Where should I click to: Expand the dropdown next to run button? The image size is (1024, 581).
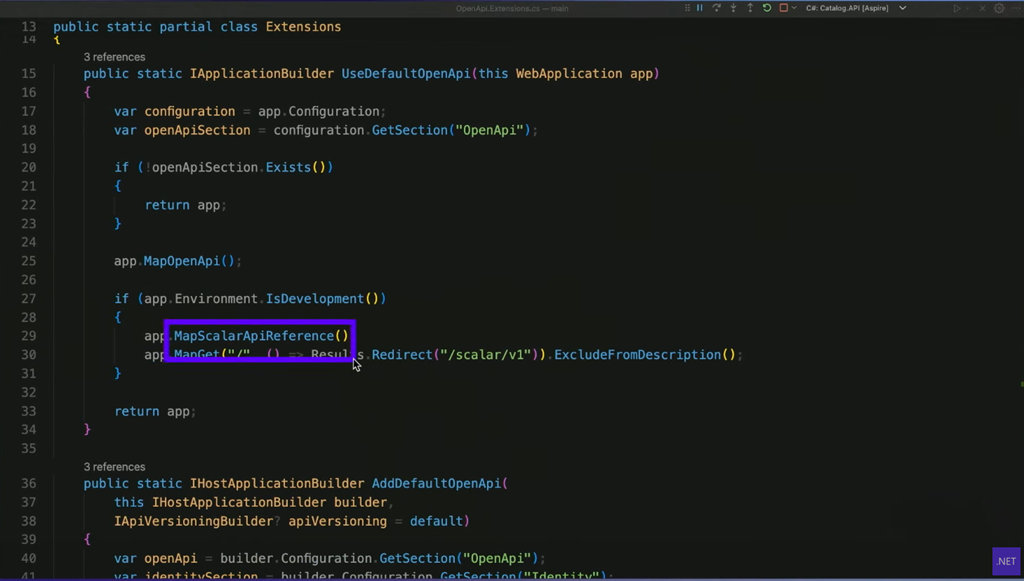pos(969,8)
